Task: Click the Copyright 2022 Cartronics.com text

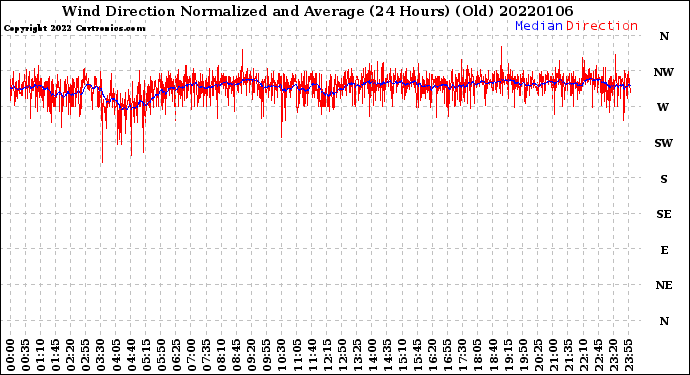Action: (74, 29)
